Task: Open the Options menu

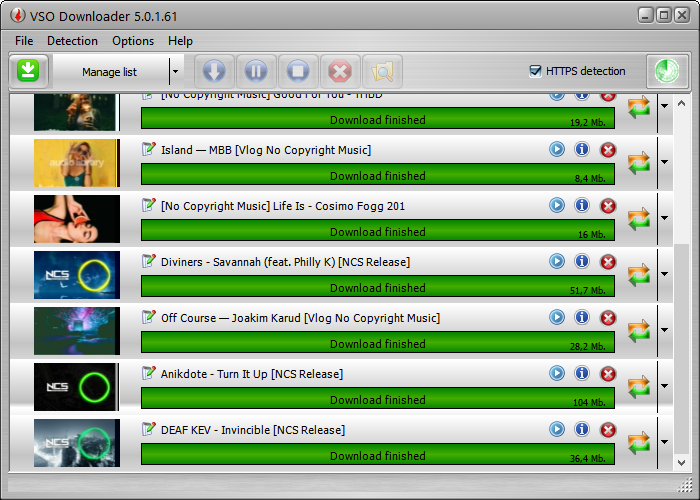Action: [133, 41]
